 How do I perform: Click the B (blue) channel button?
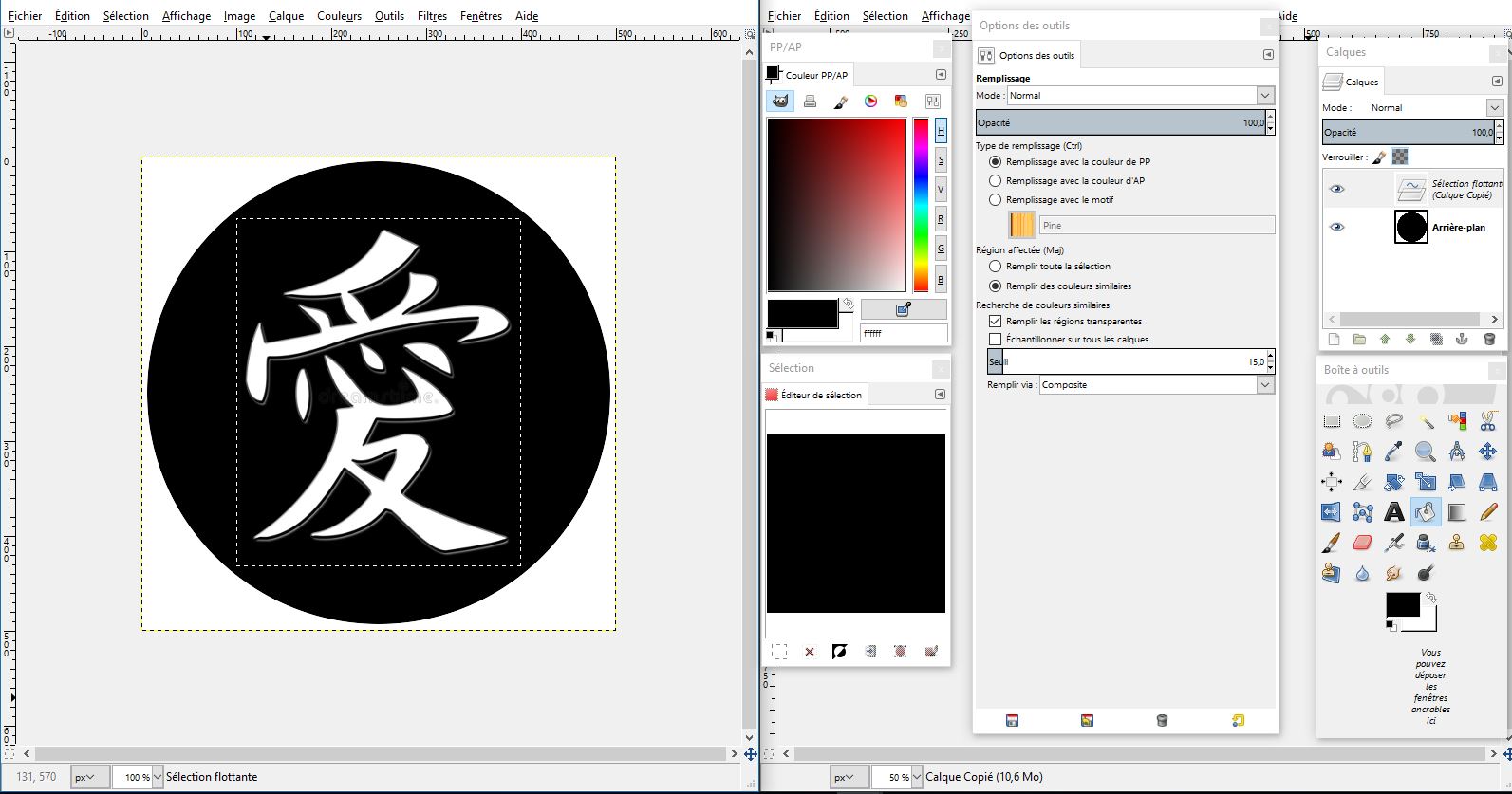pos(941,279)
